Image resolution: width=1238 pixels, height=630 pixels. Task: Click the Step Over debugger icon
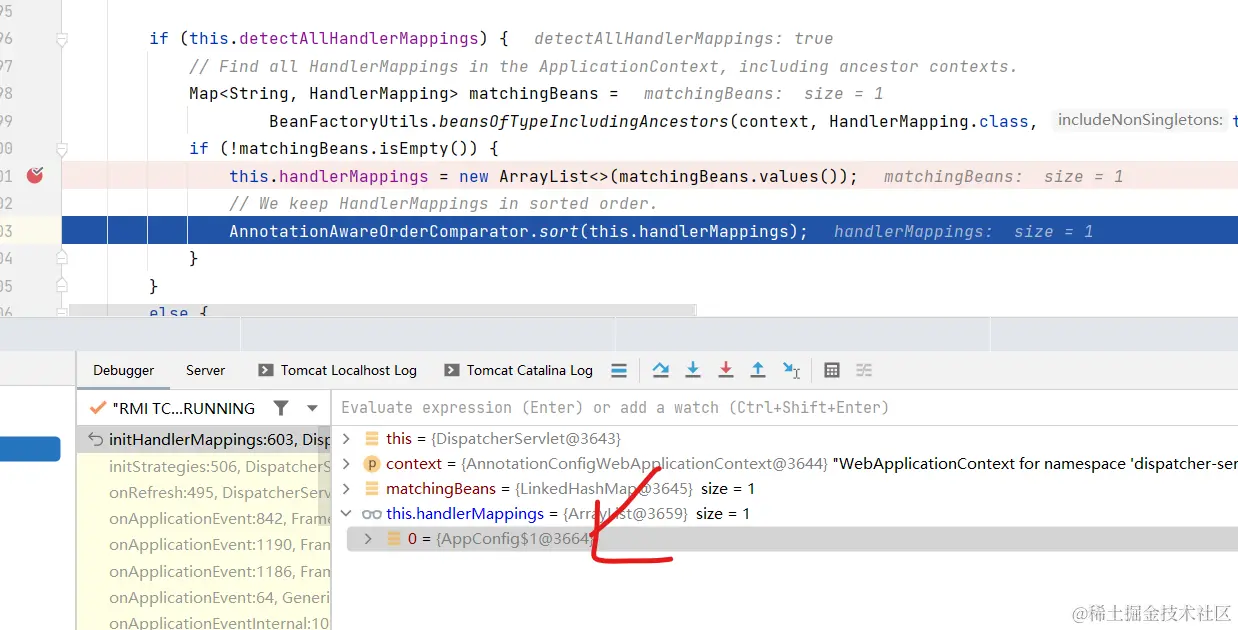660,370
